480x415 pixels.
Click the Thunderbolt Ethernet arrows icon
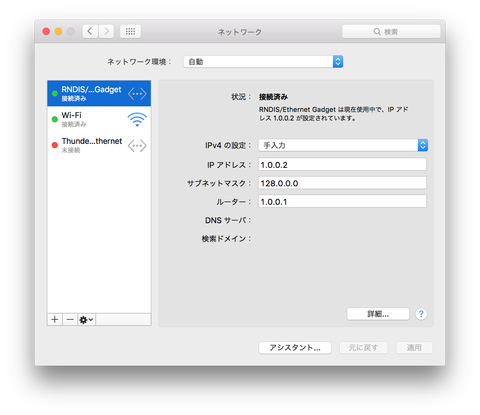[137, 146]
